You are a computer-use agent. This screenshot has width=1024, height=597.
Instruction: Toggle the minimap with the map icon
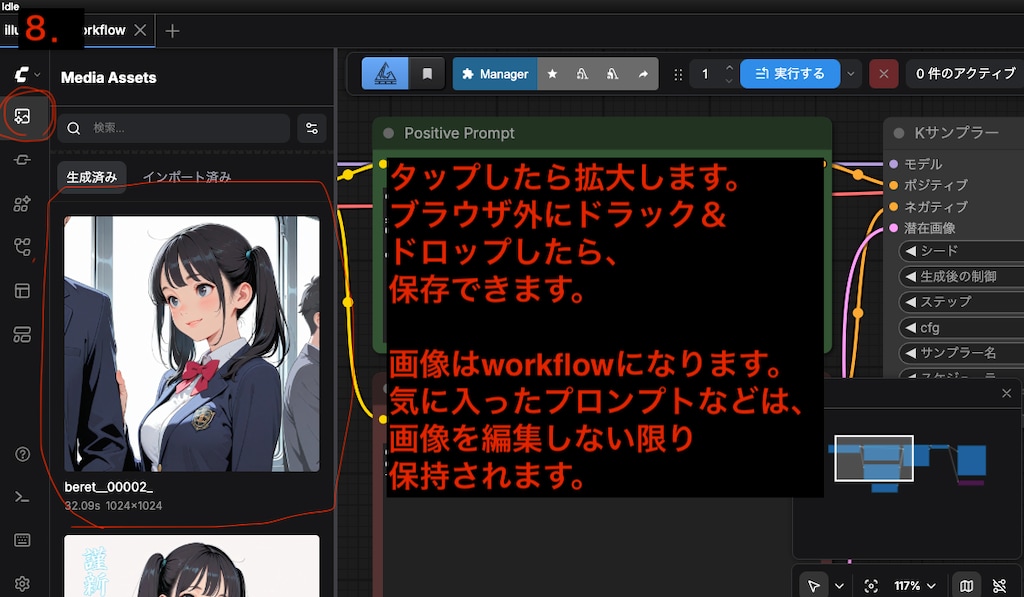click(966, 585)
